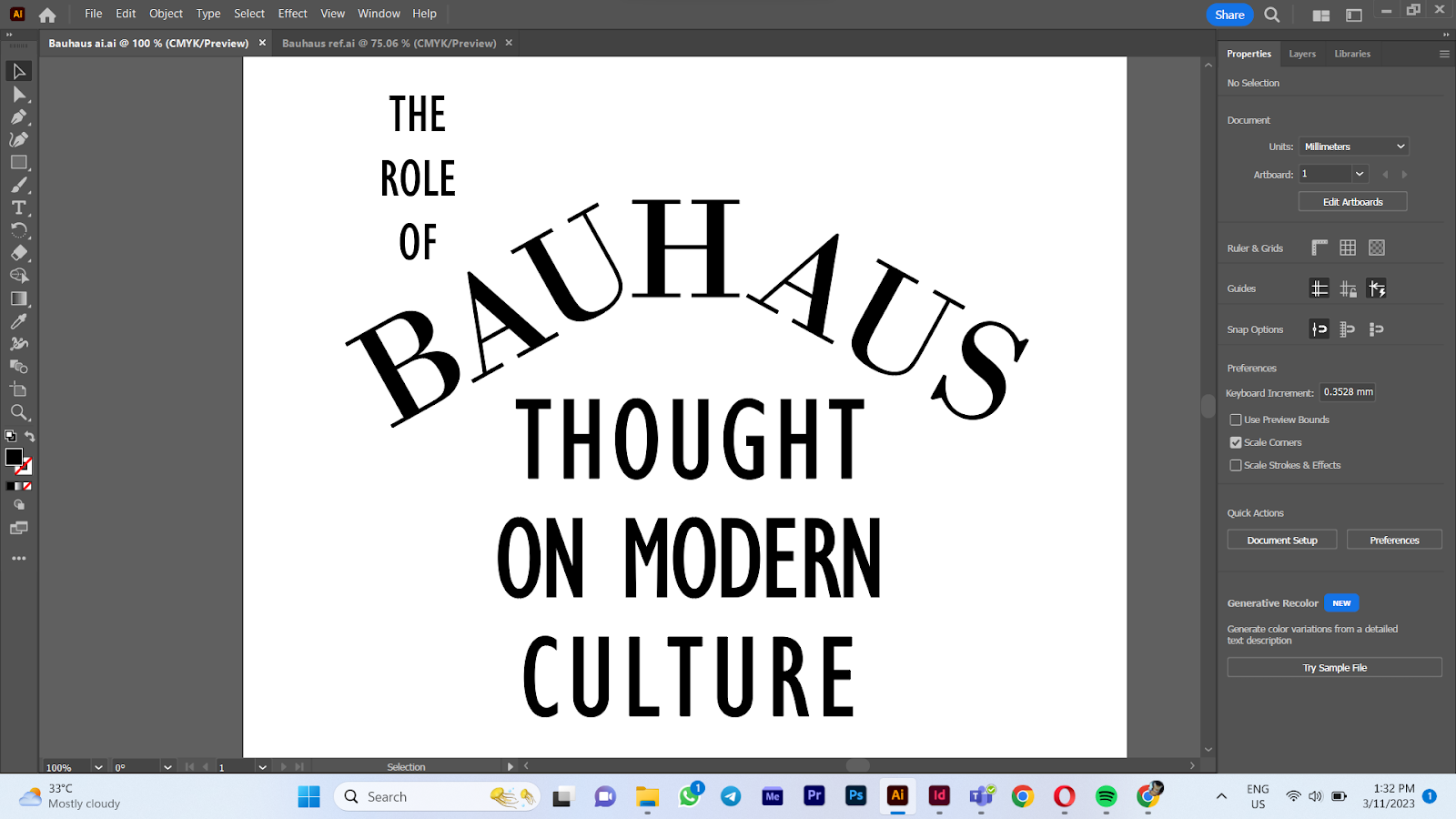Image resolution: width=1456 pixels, height=819 pixels.
Task: Select the Zoom tool
Action: 19,412
